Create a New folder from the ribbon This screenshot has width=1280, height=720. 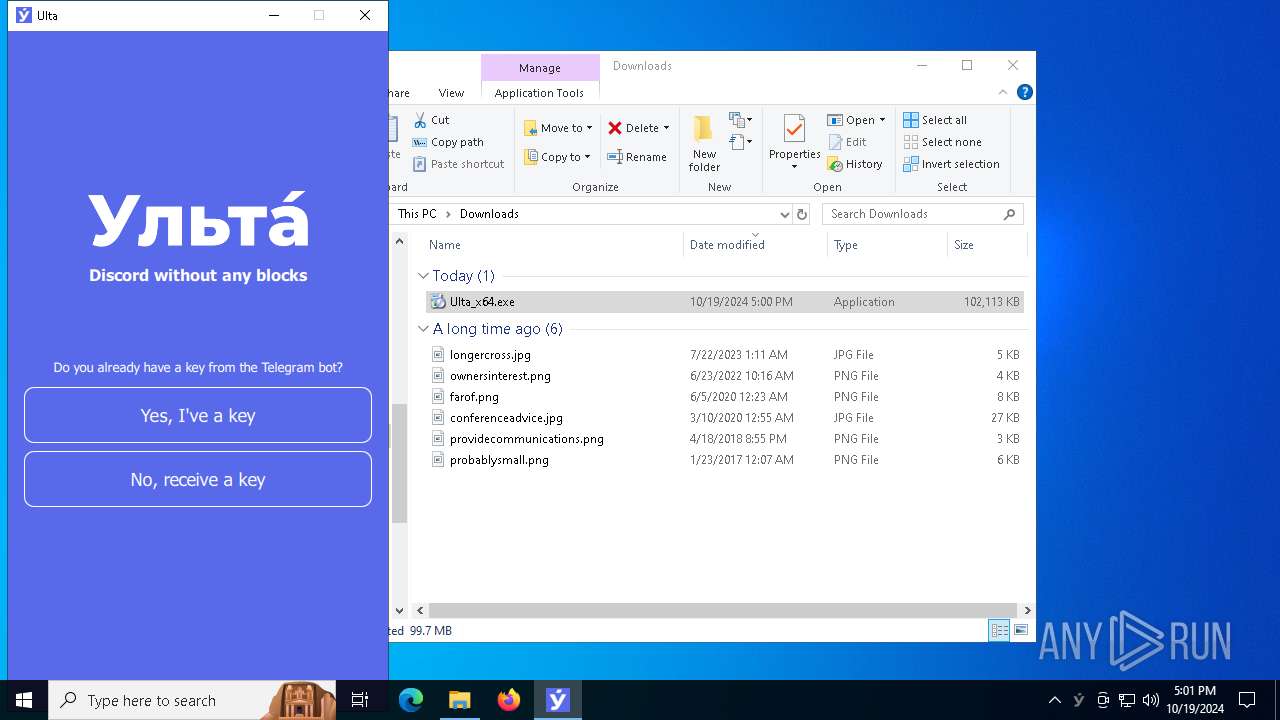coord(704,143)
